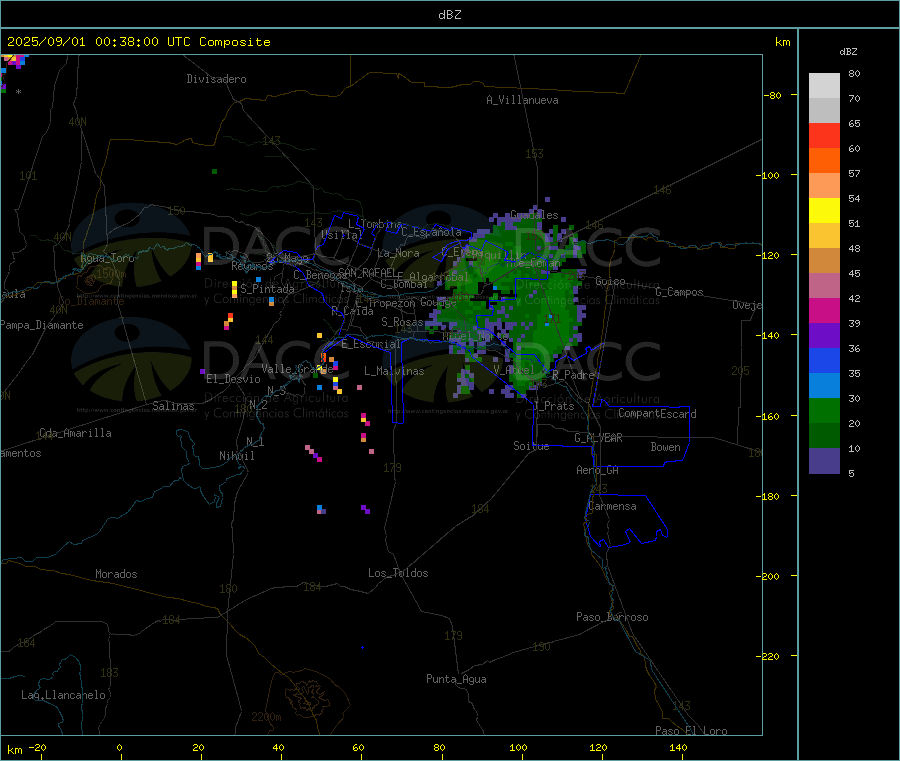900x761 pixels.
Task: Click the S_Pintada map label
Action: point(267,289)
